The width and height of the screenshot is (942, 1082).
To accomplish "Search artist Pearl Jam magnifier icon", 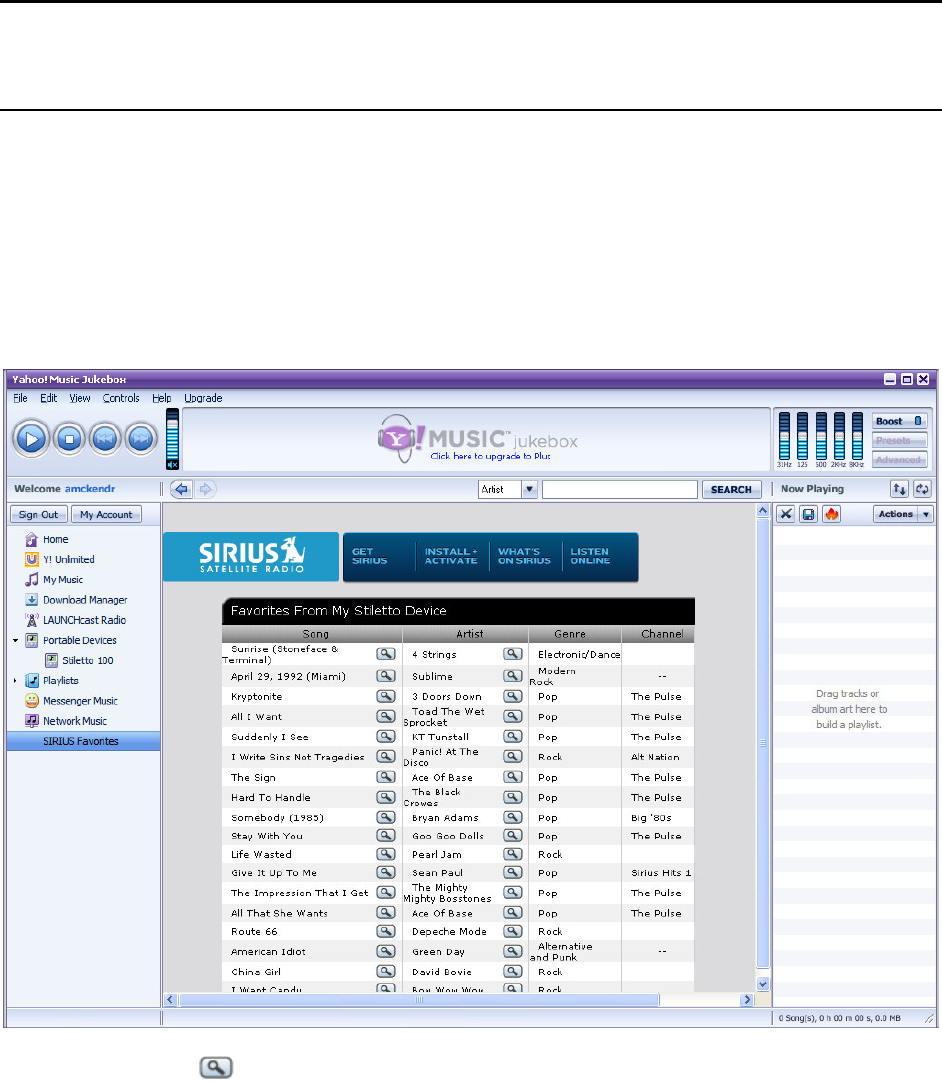I will point(513,854).
